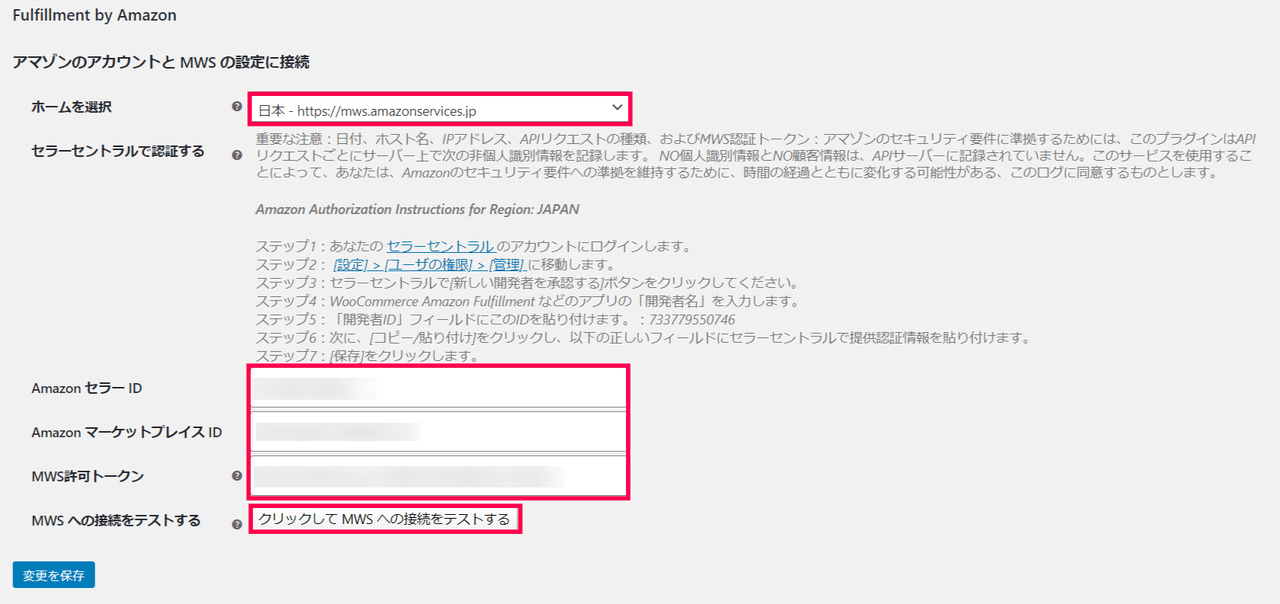Click the help icon beside MWS許可トークン
Viewport: 1280px width, 604px height.
pos(237,476)
